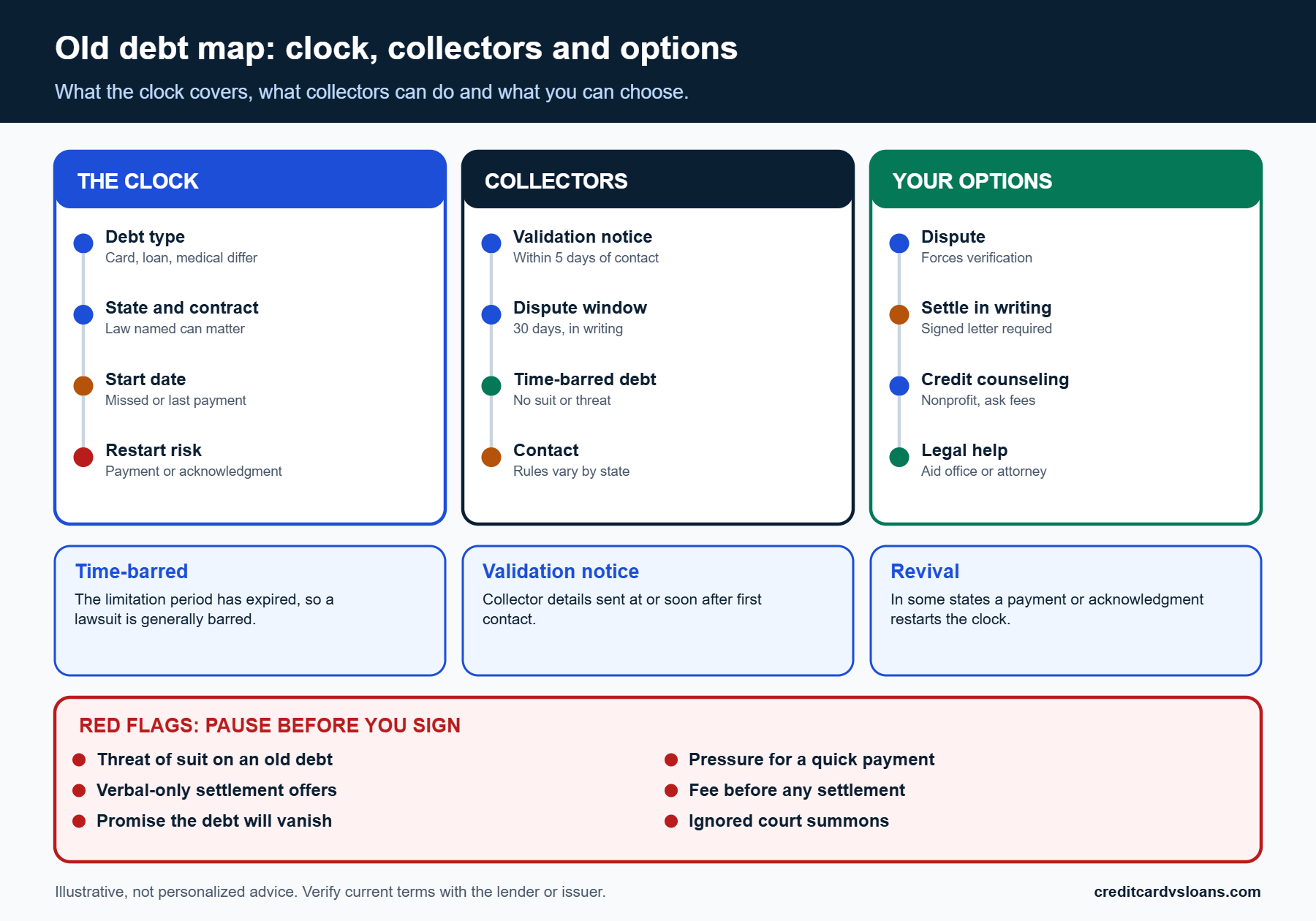
Task: Click 'Collector details sent' description text
Action: click(x=621, y=610)
